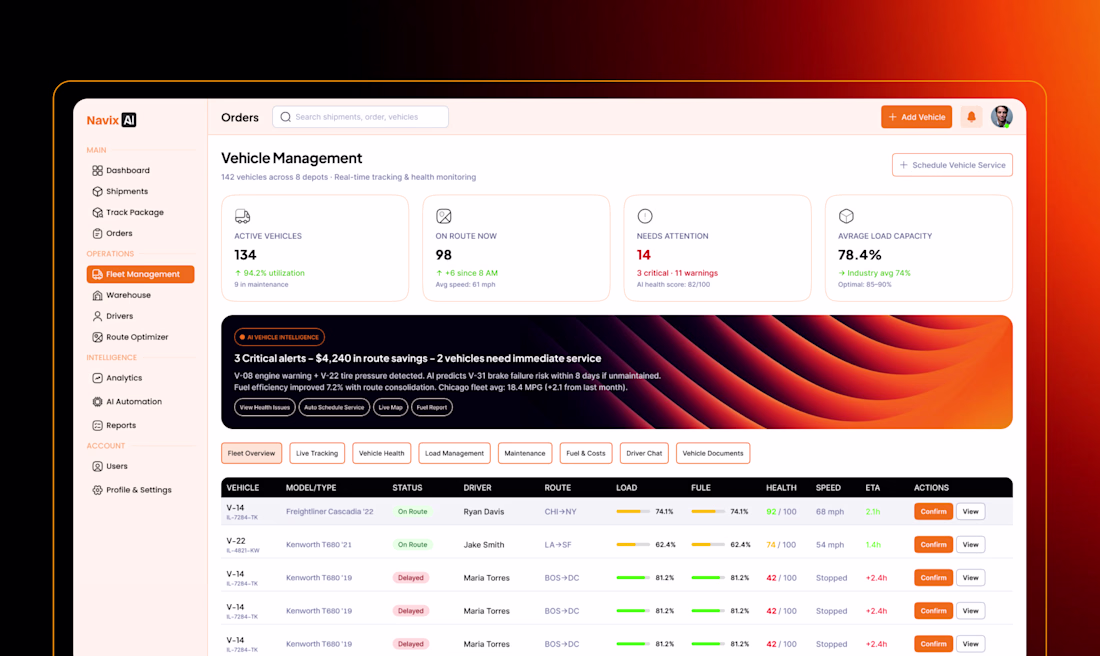Click the CHI→NY route cell
This screenshot has height=656, width=1100.
pyautogui.click(x=561, y=511)
